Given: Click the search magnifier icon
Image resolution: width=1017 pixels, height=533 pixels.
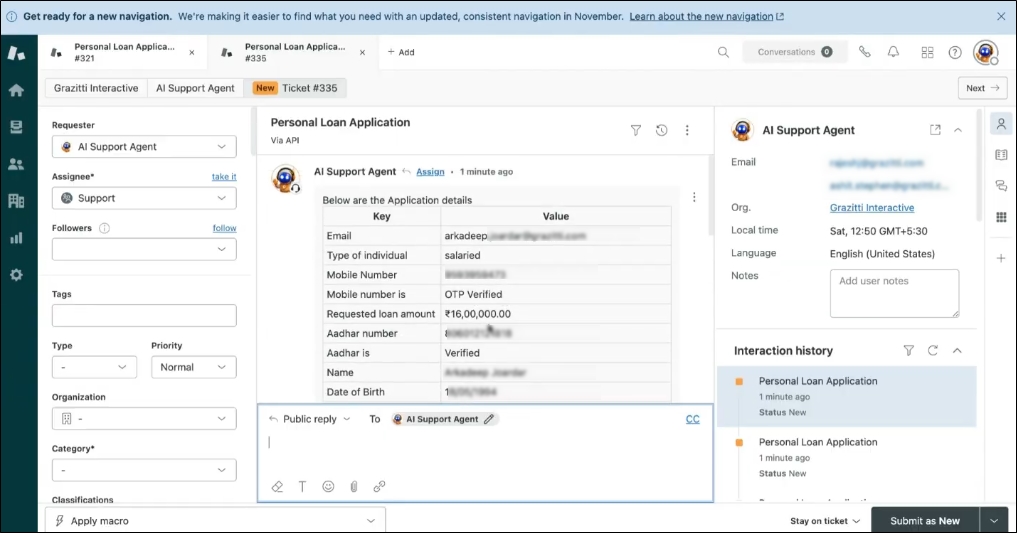Looking at the screenshot, I should point(723,52).
